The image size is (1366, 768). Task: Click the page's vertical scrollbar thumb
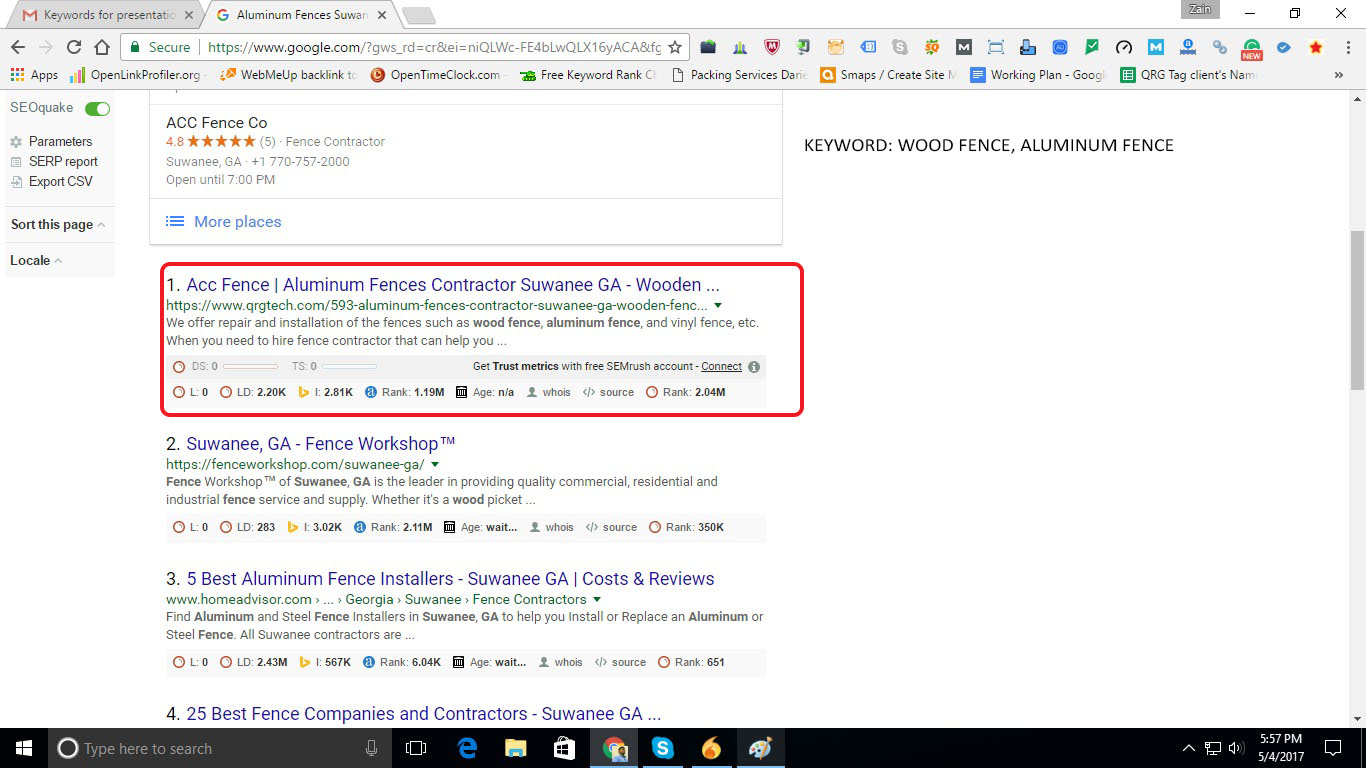coord(1357,310)
